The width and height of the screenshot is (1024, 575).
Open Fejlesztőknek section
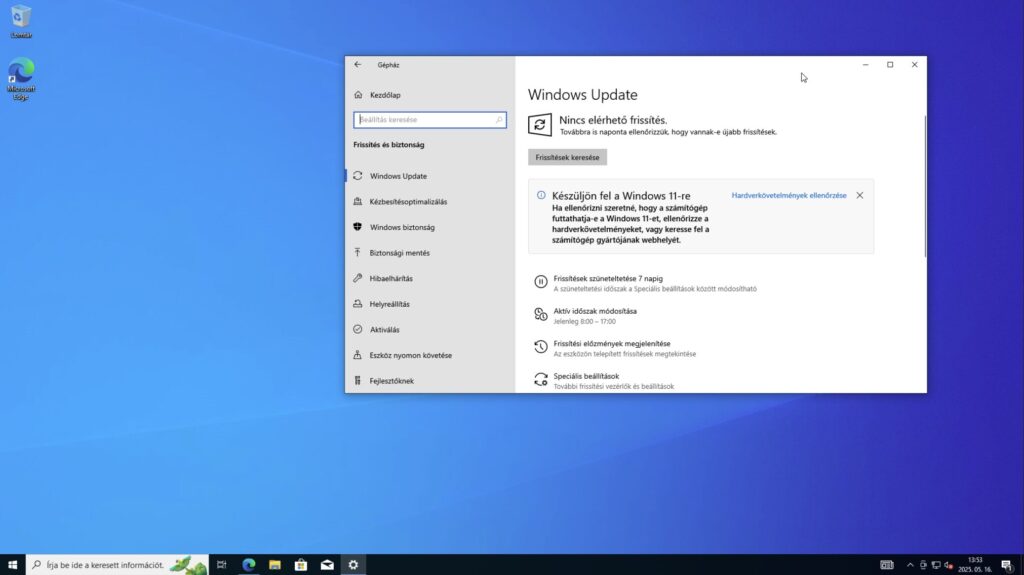tap(391, 380)
